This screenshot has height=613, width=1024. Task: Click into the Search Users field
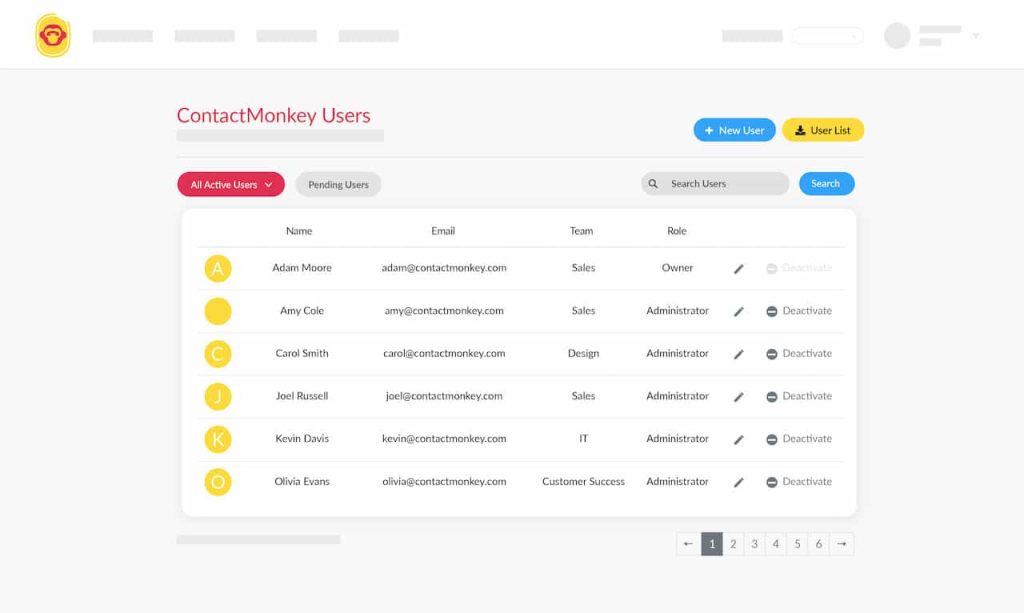click(x=715, y=183)
